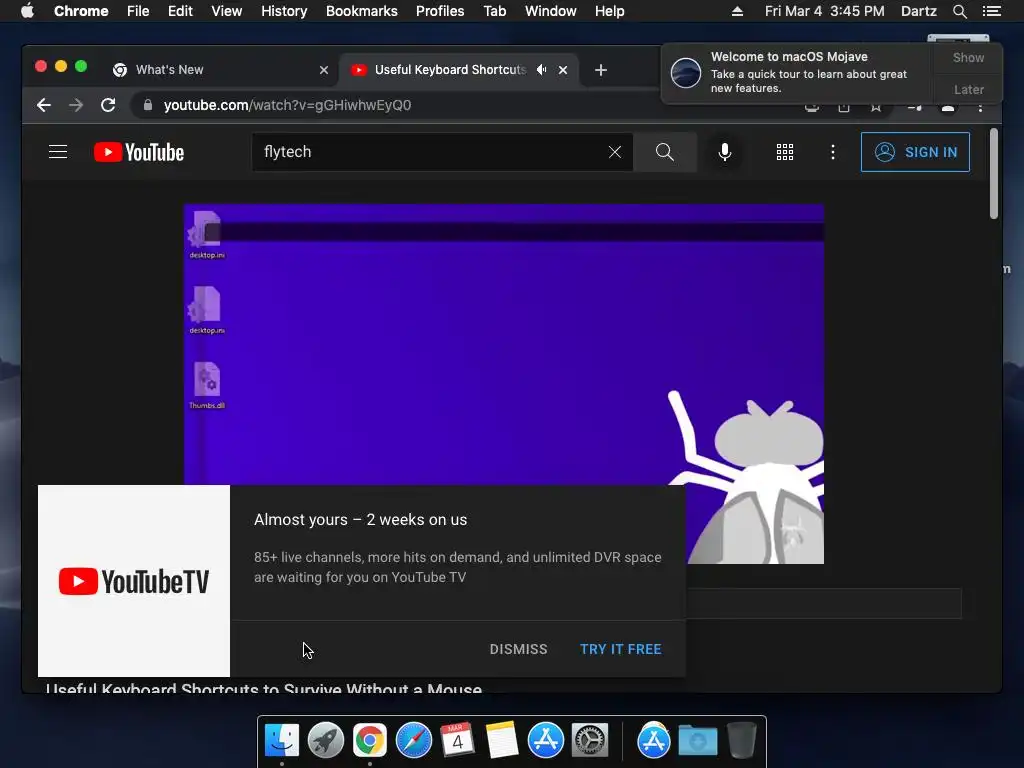This screenshot has width=1024, height=768.
Task: Close the Useful Keyboard Shortcuts tab
Action: 563,70
